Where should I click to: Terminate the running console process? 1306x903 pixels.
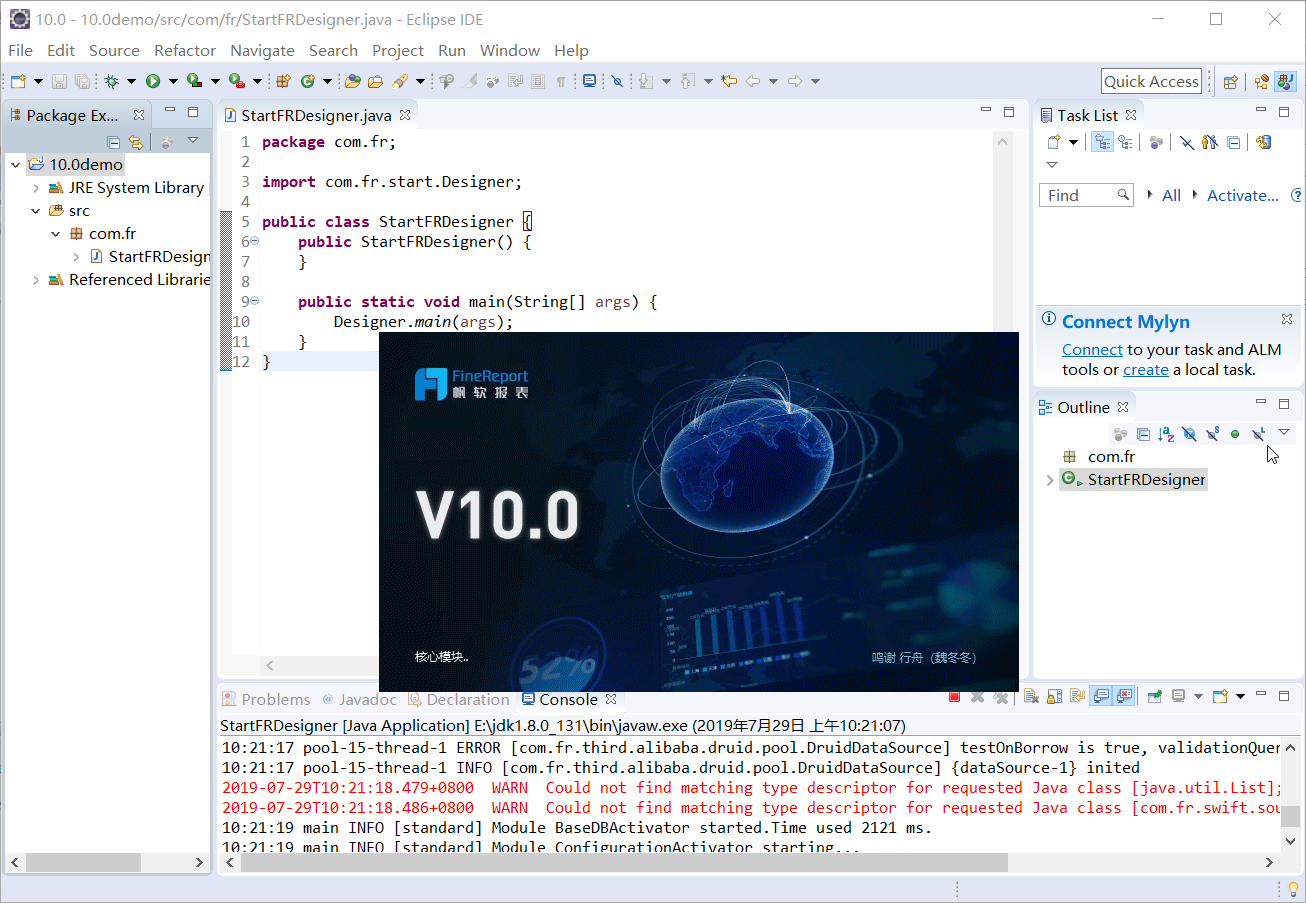click(954, 697)
